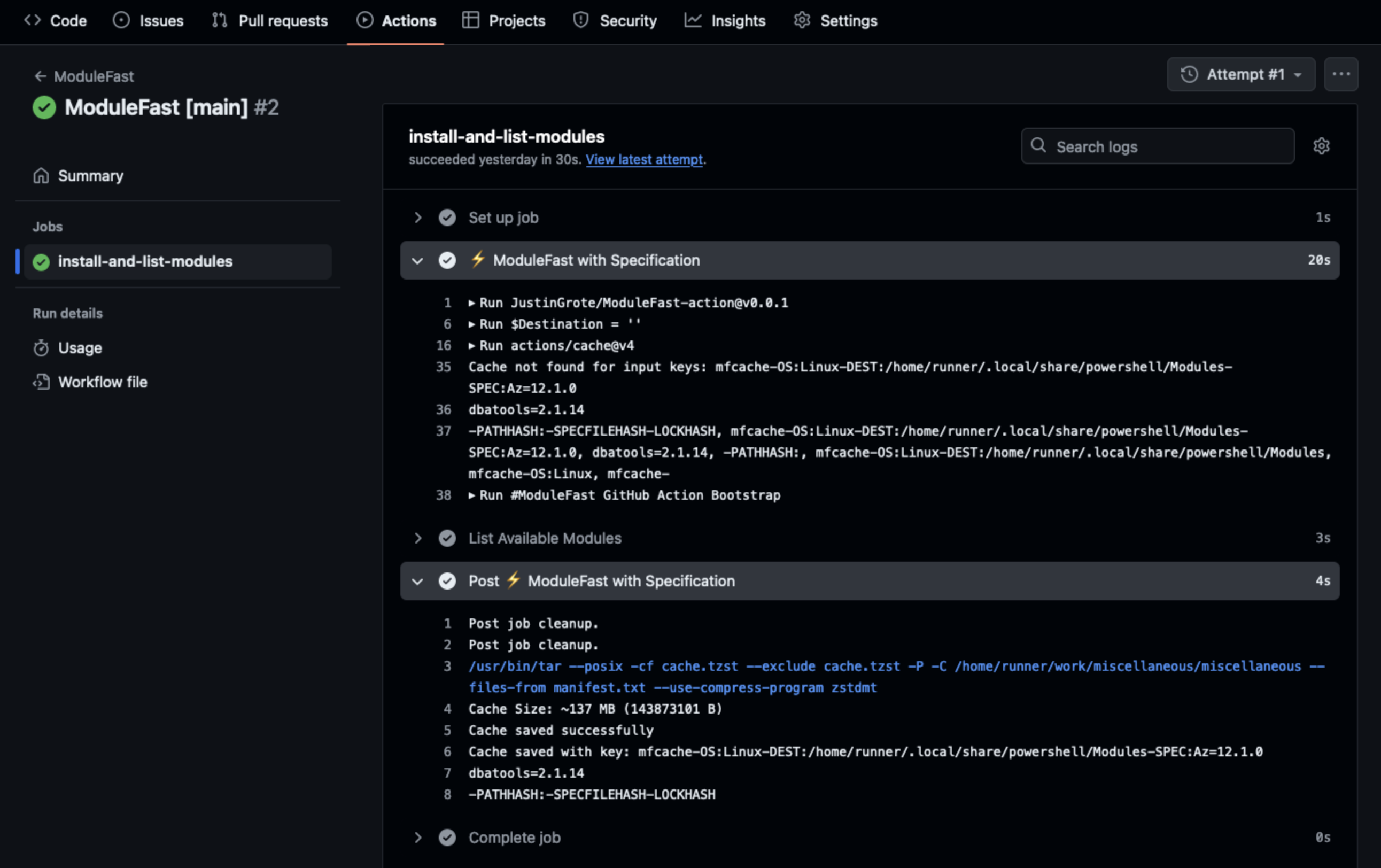Image resolution: width=1381 pixels, height=868 pixels.
Task: Expand the Set up job step
Action: 870,218
